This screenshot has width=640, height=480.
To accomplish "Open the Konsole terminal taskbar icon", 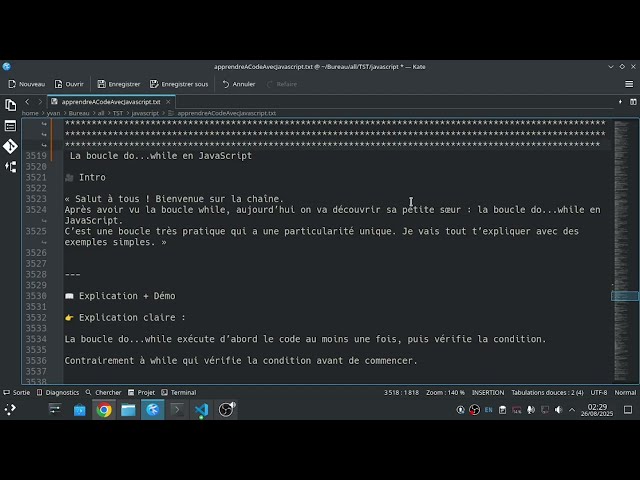I will tap(177, 410).
